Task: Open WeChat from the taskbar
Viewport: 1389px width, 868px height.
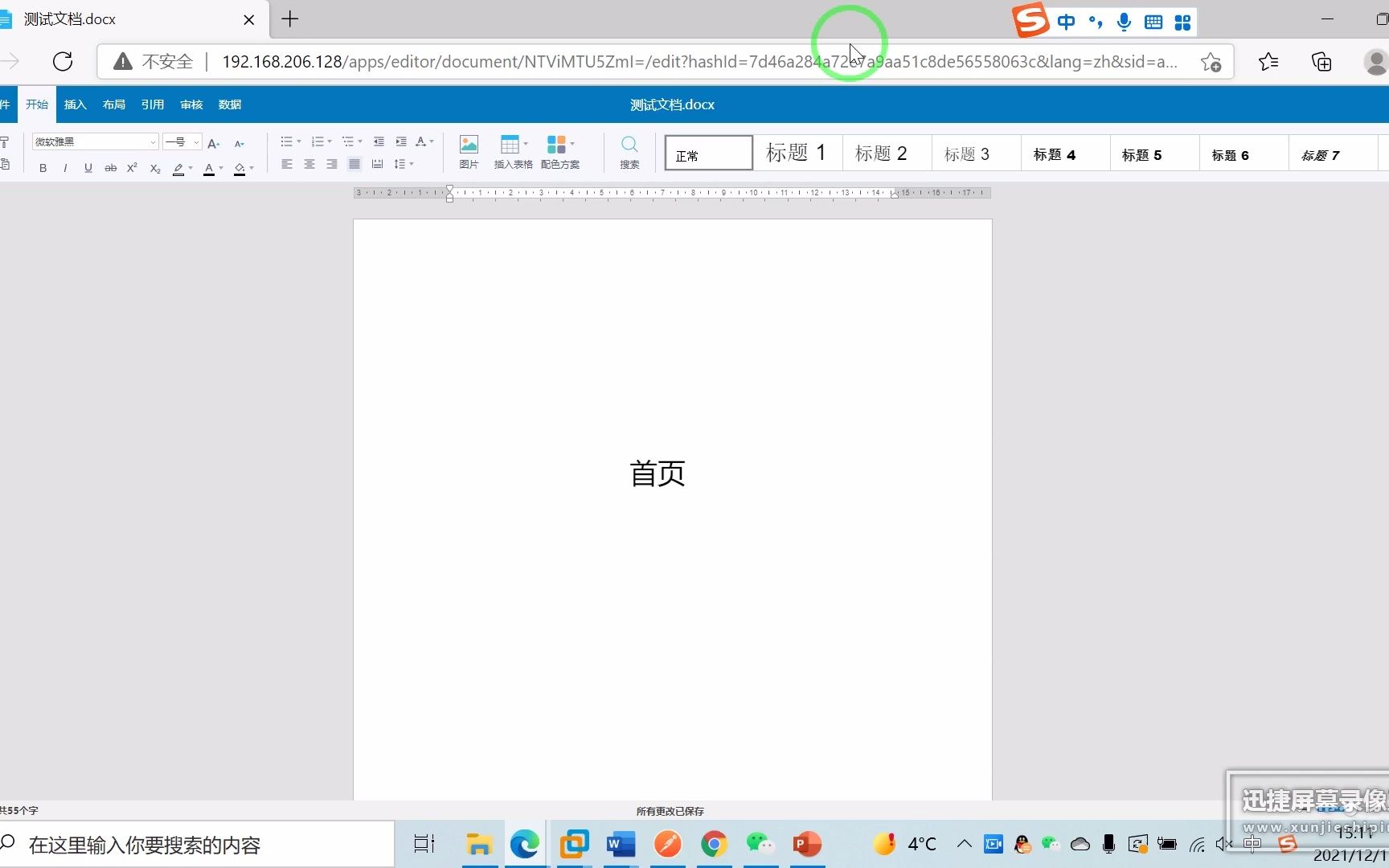Action: coord(760,845)
